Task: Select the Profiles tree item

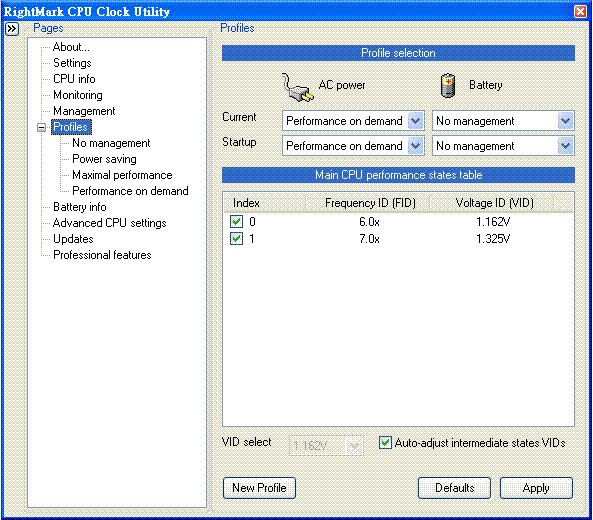Action: pyautogui.click(x=71, y=127)
